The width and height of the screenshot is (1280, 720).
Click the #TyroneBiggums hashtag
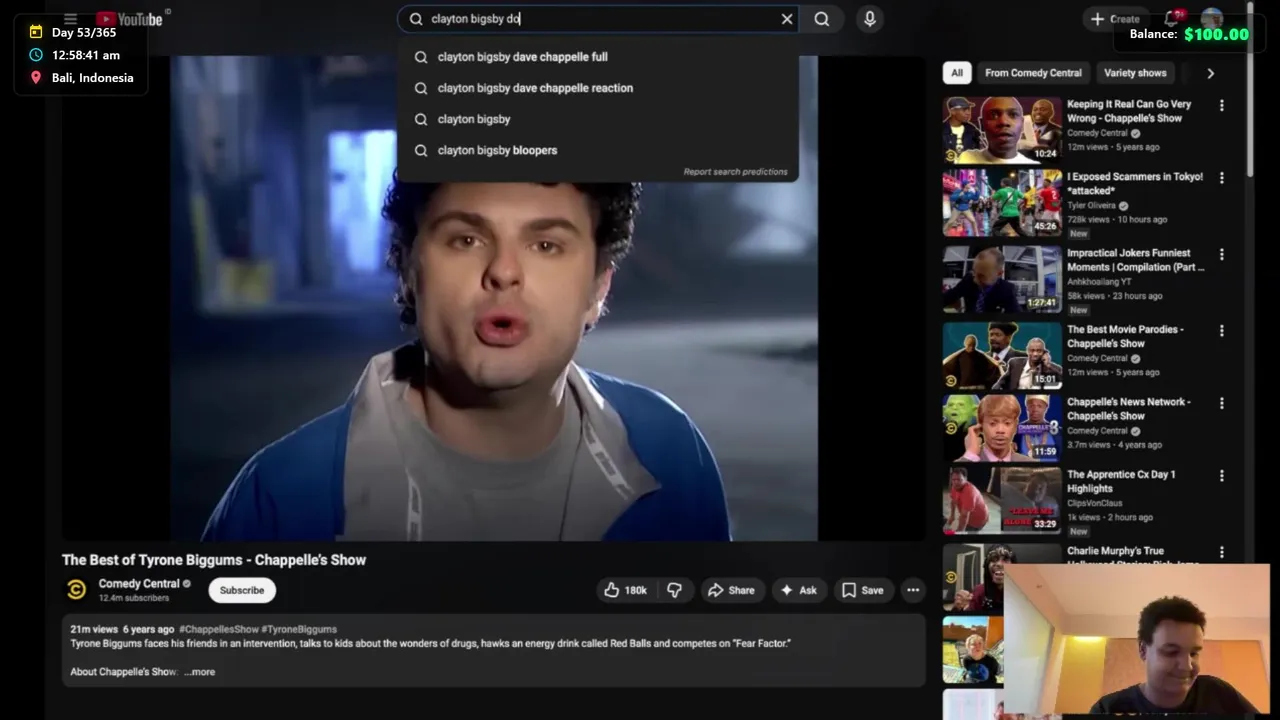click(299, 629)
